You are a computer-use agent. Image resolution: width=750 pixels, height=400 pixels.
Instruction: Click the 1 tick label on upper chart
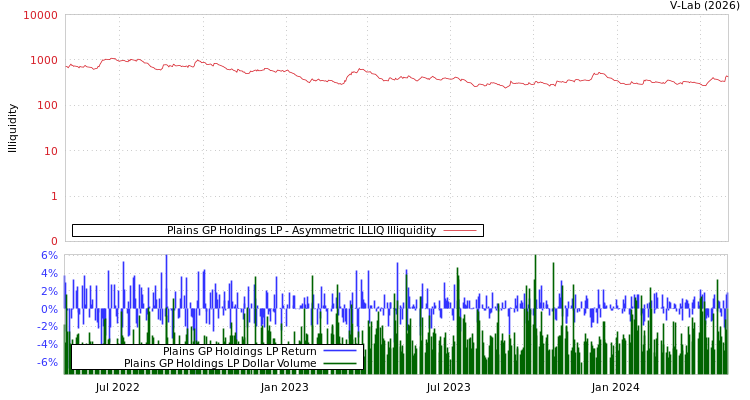coord(54,197)
